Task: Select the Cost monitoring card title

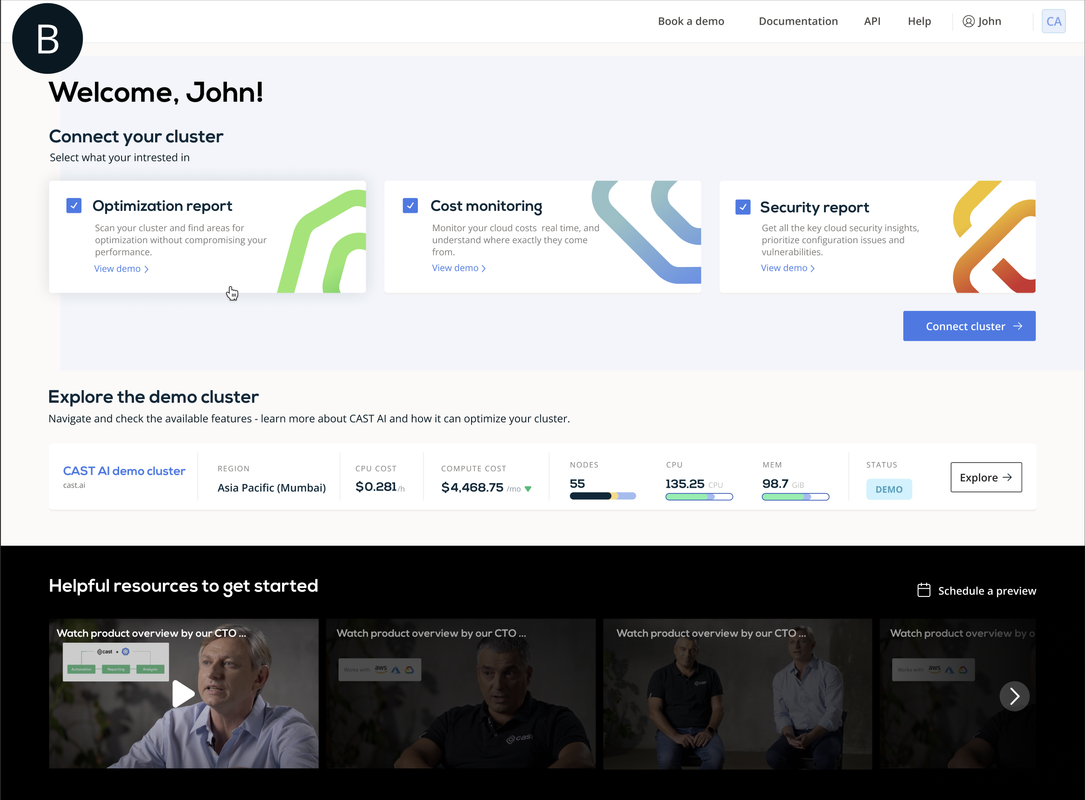Action: point(486,206)
